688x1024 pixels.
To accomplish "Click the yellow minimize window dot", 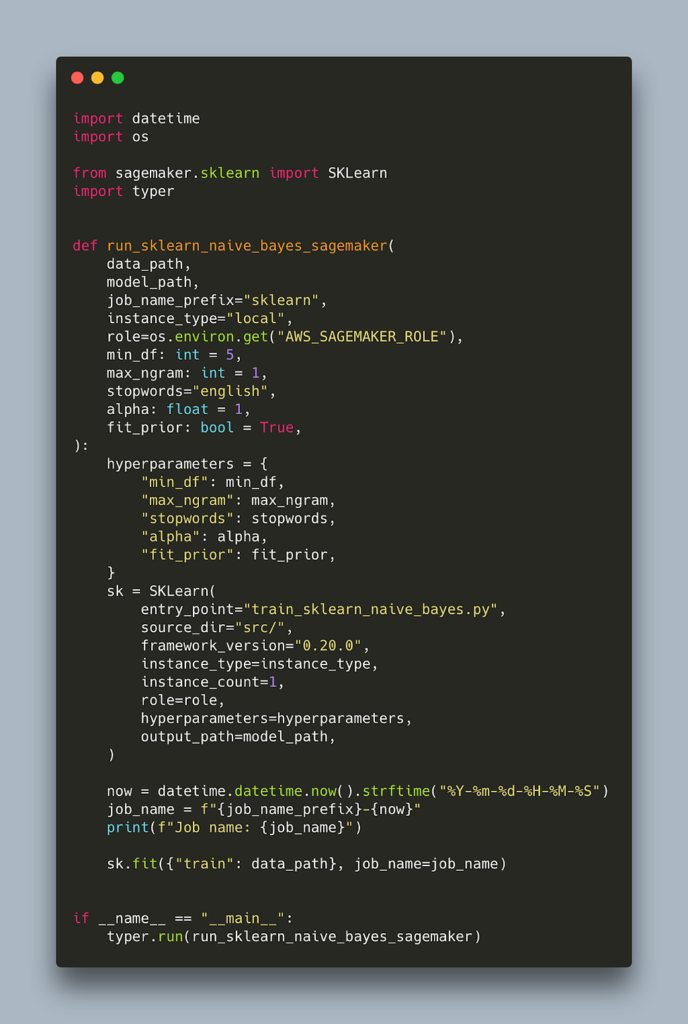I will click(97, 78).
